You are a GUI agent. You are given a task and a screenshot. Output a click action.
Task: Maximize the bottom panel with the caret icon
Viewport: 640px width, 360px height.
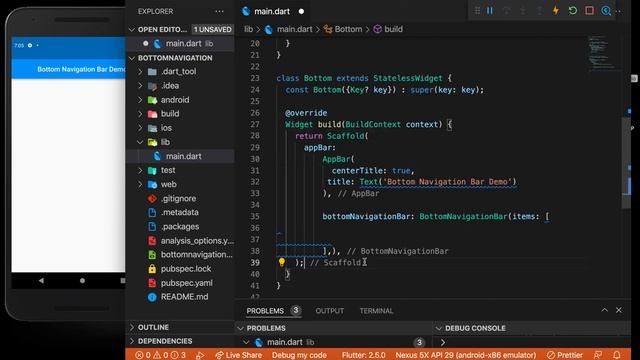coord(604,310)
